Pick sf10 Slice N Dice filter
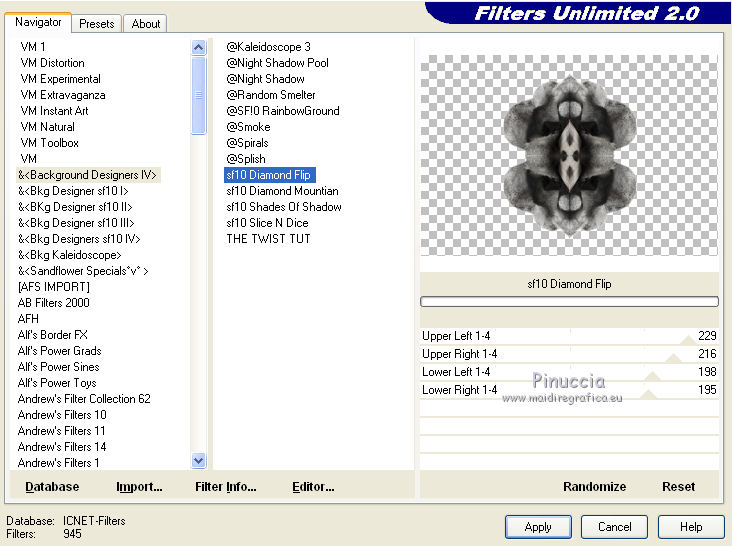The image size is (732, 546). pos(267,223)
